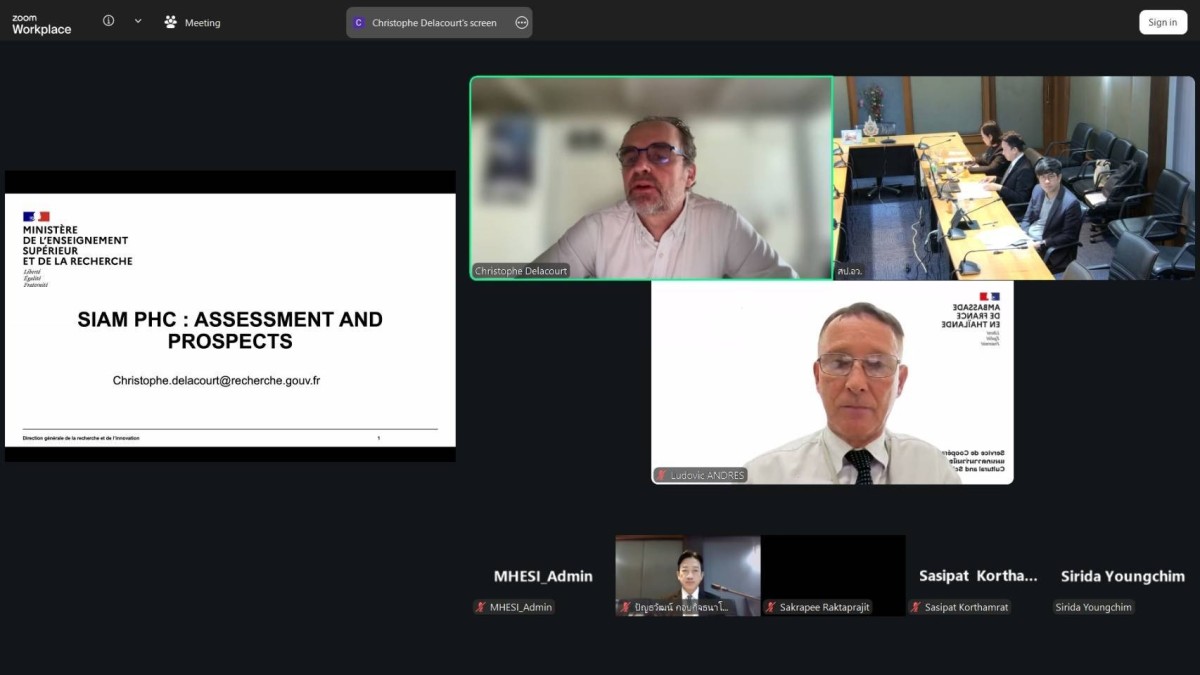This screenshot has height=675, width=1200.
Task: Select Sirida Youngchim participant tile
Action: (x=1122, y=576)
